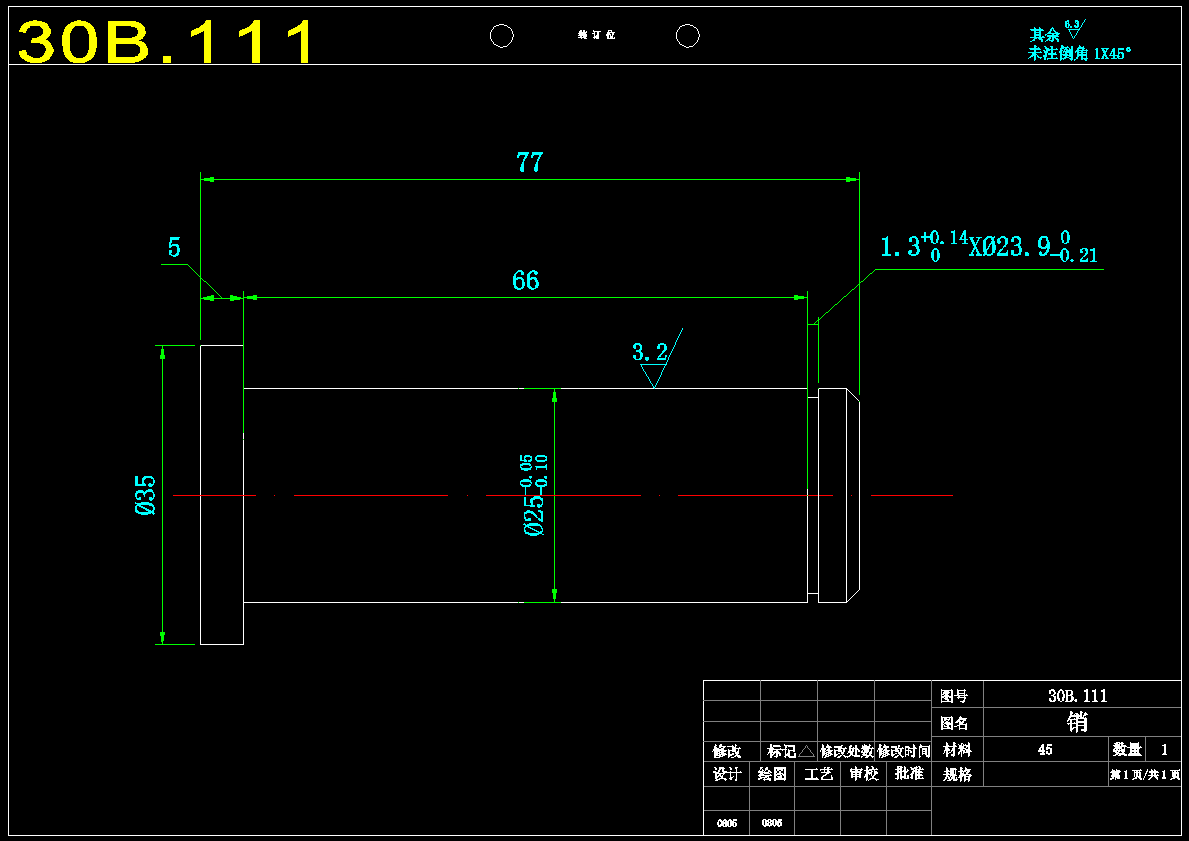Click the 绘图 signature header
Image resolution: width=1189 pixels, height=841 pixels.
tap(773, 774)
